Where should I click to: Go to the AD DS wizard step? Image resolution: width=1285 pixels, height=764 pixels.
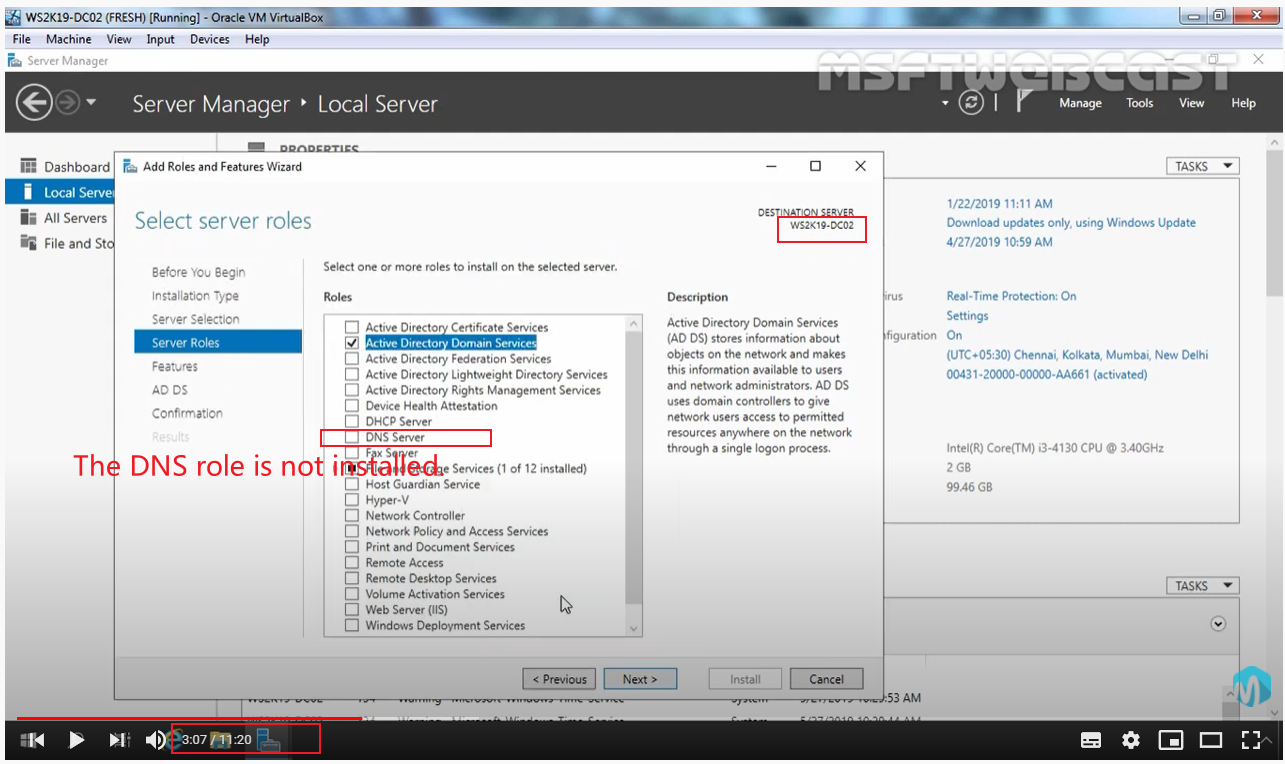[x=169, y=390]
